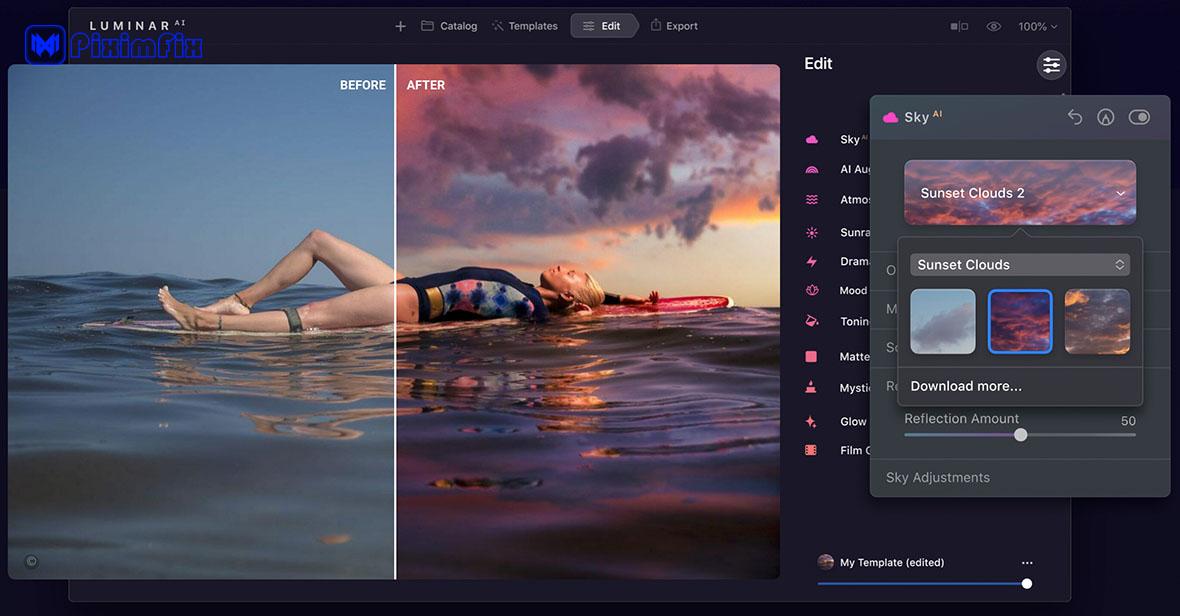
Task: Open the Export tab
Action: point(674,25)
